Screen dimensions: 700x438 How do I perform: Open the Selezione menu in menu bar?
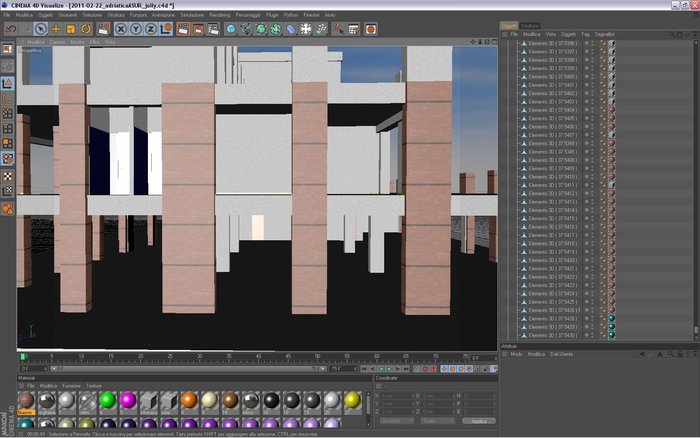[x=92, y=15]
